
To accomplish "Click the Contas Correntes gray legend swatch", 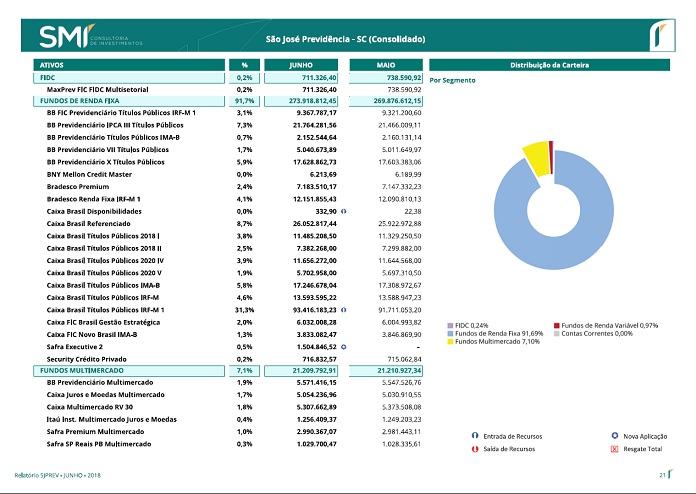I will coord(557,333).
